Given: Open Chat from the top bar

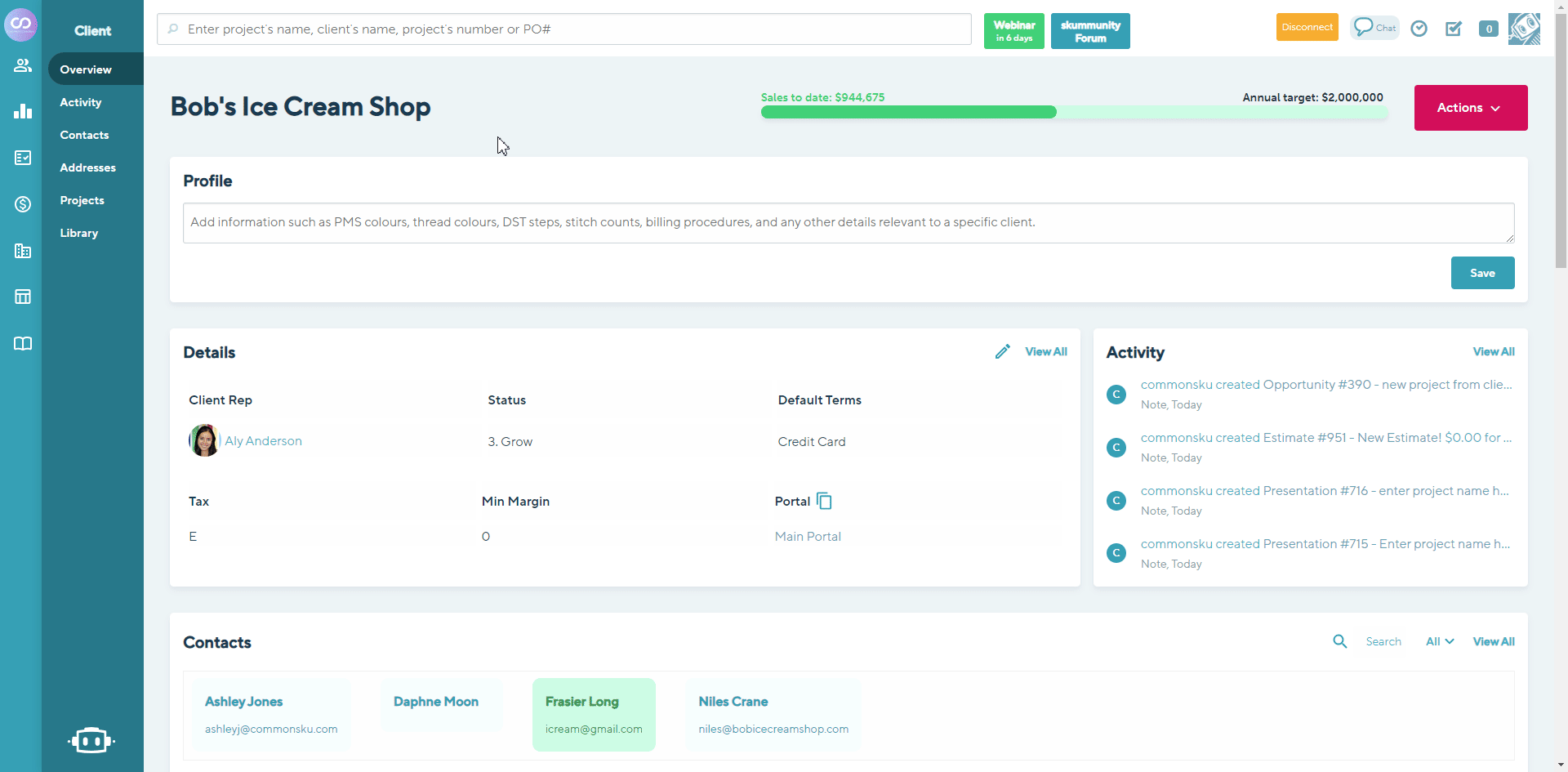Looking at the screenshot, I should click(x=1374, y=27).
